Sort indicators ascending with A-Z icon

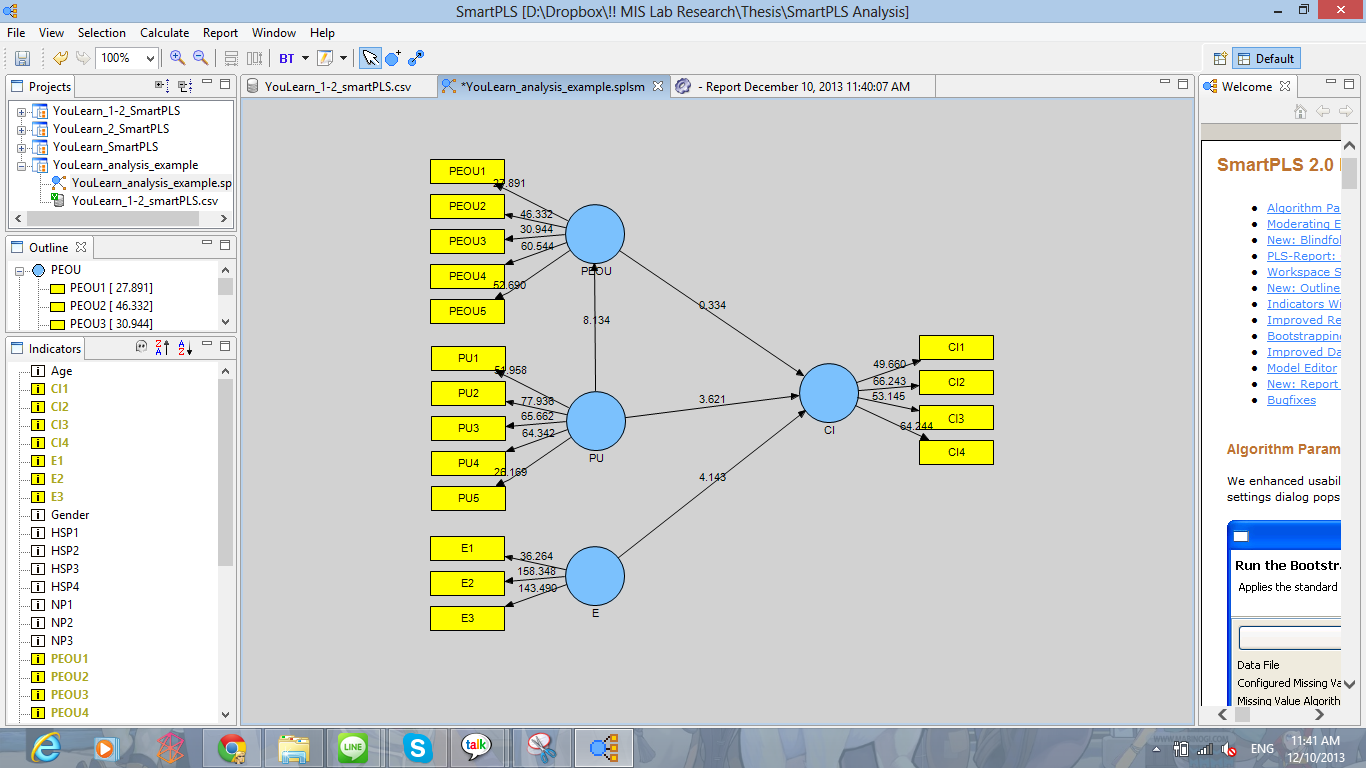(x=184, y=346)
